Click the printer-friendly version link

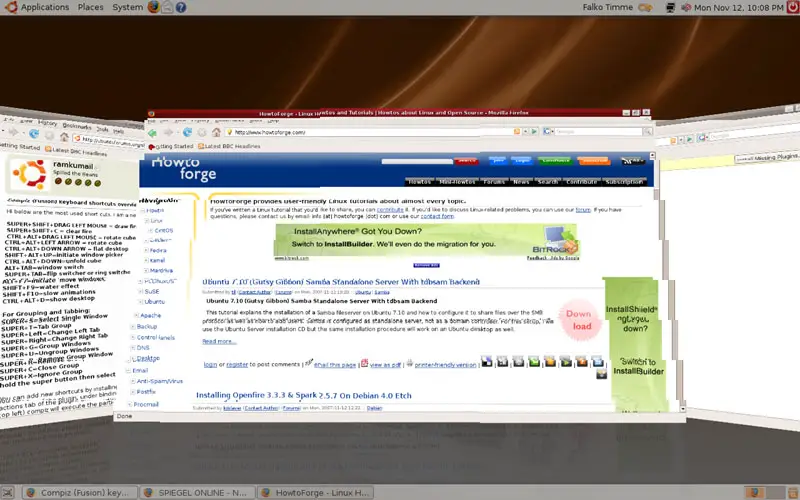point(445,365)
